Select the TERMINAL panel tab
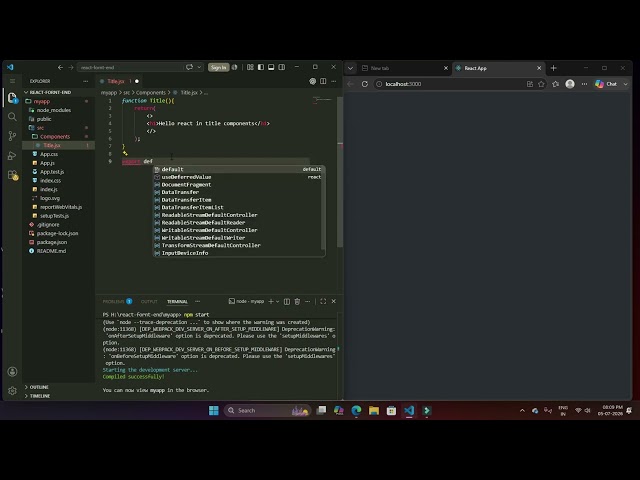Screen dimensions: 640x480 tap(177, 302)
